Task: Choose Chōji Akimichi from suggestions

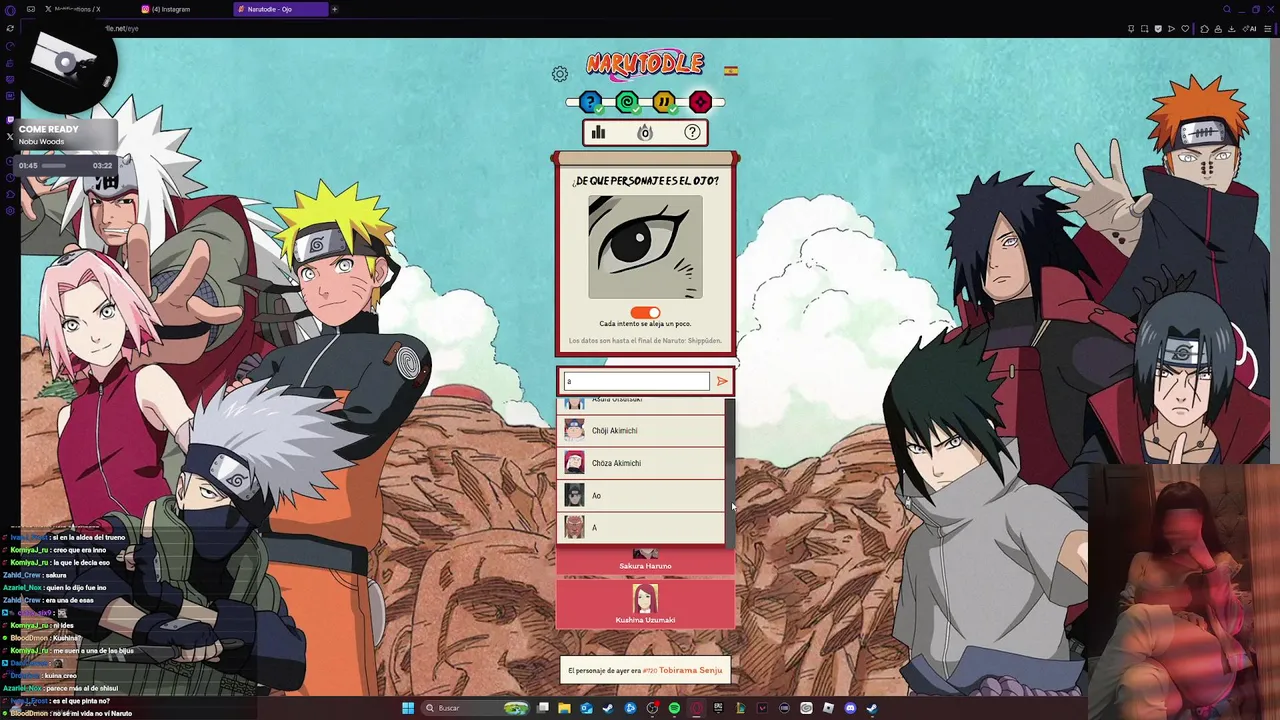Action: tap(640, 431)
